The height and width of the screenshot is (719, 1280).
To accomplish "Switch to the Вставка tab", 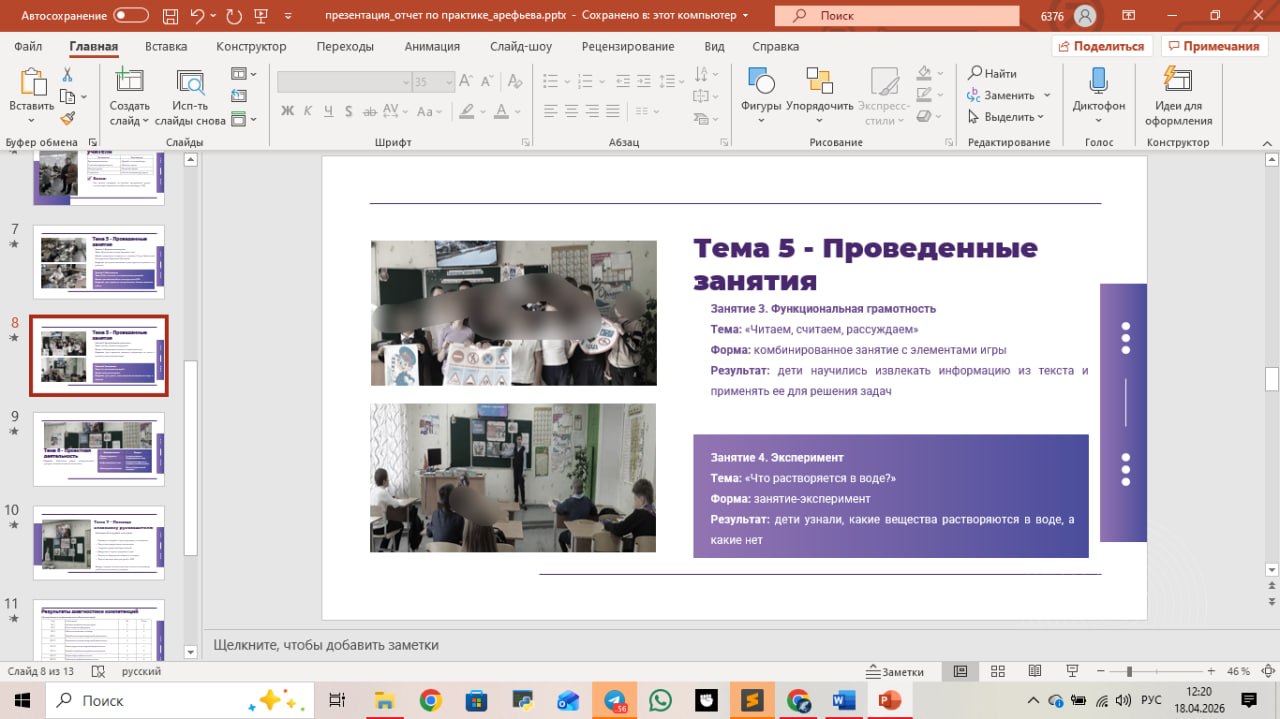I will coord(166,46).
